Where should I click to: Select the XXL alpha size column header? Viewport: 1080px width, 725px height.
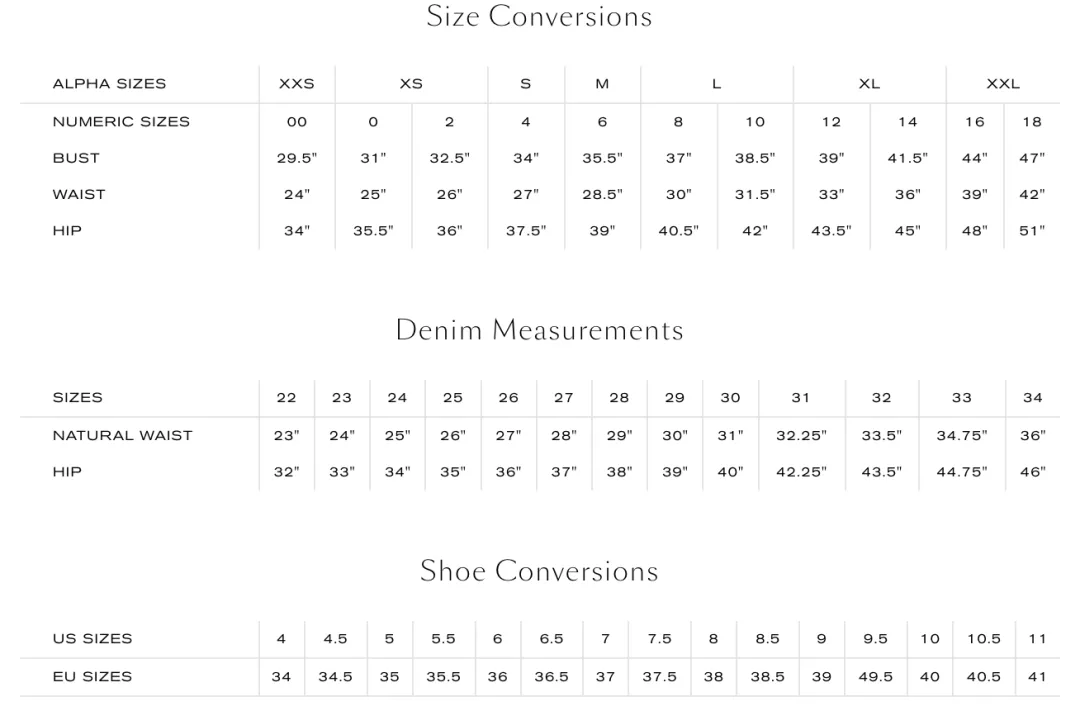(x=1003, y=84)
